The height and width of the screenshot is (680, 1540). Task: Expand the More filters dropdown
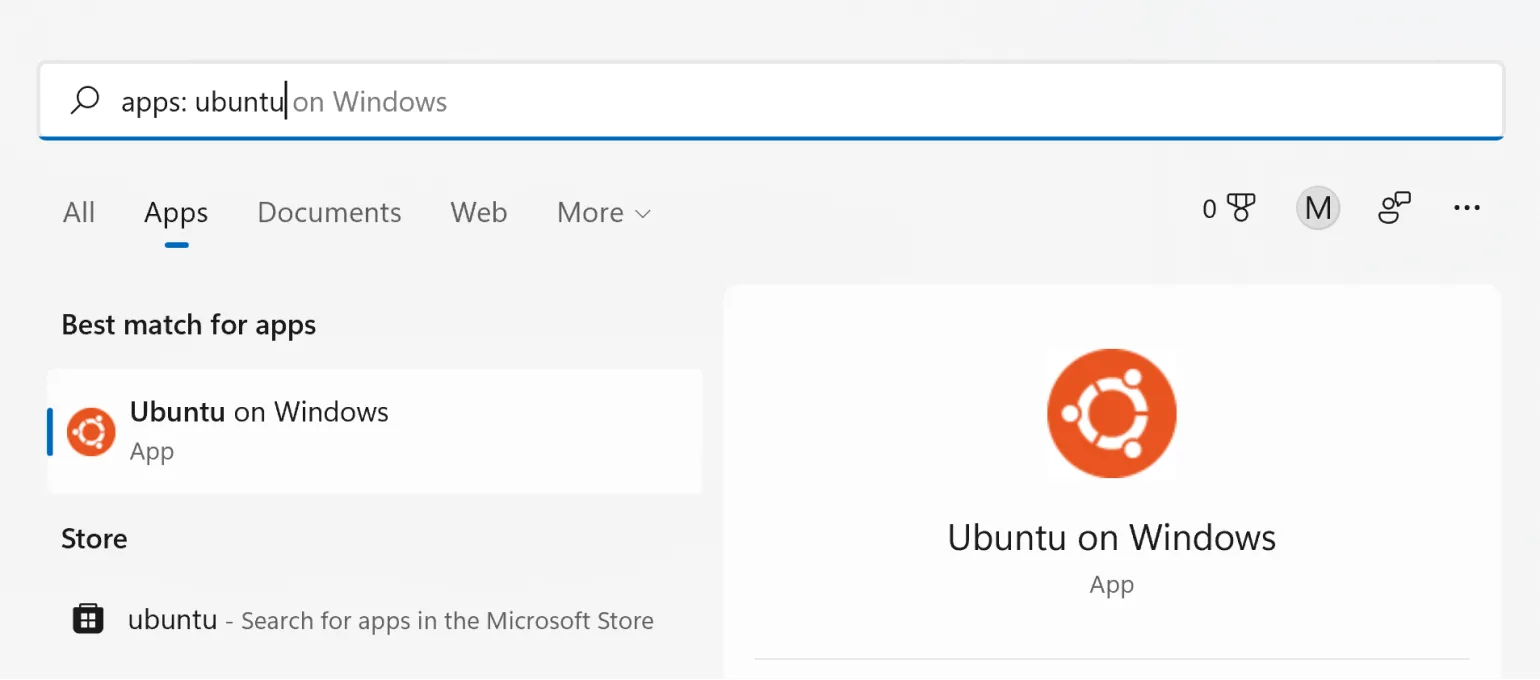(603, 212)
